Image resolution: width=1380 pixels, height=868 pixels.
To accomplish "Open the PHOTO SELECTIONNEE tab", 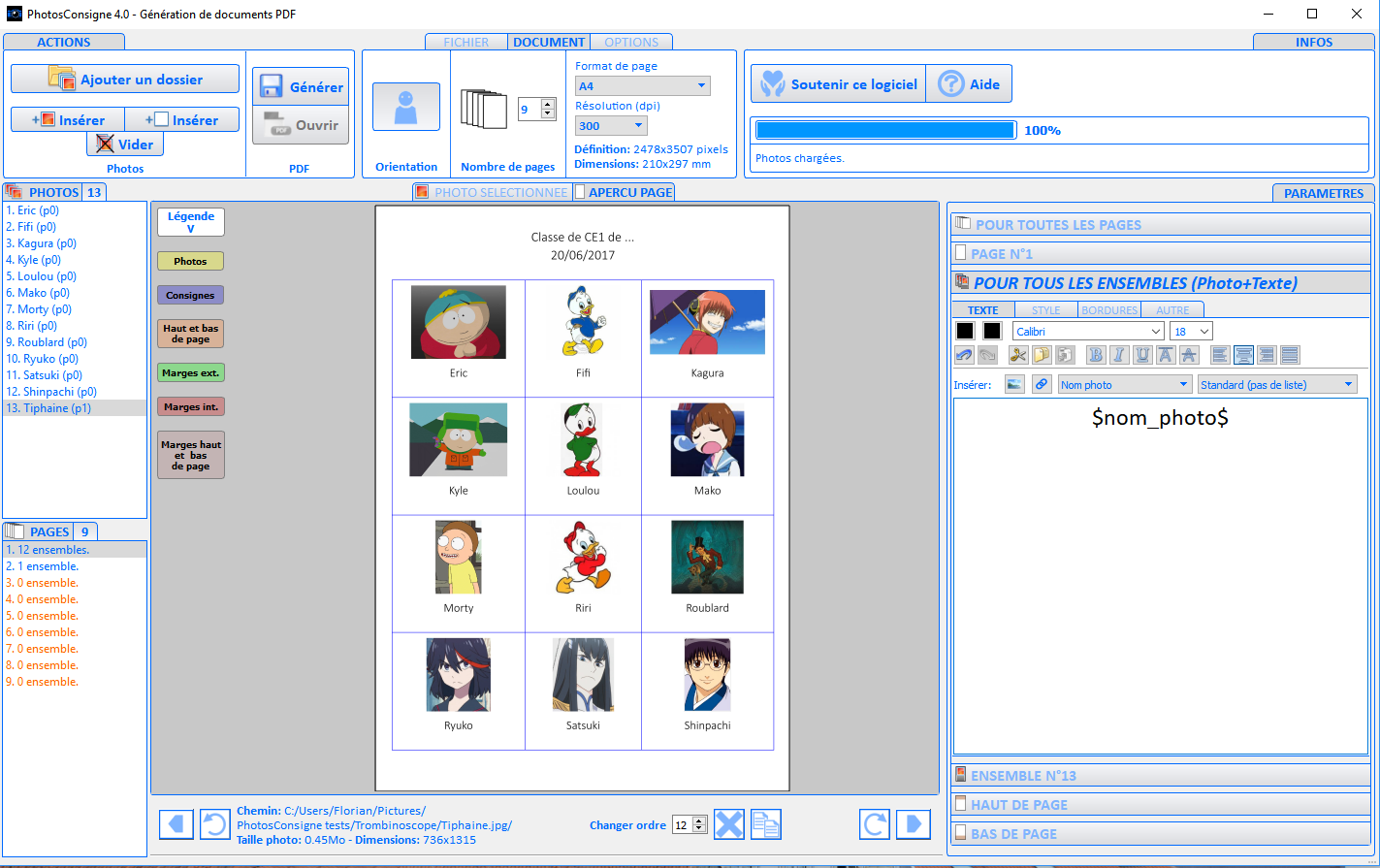I will coord(493,192).
